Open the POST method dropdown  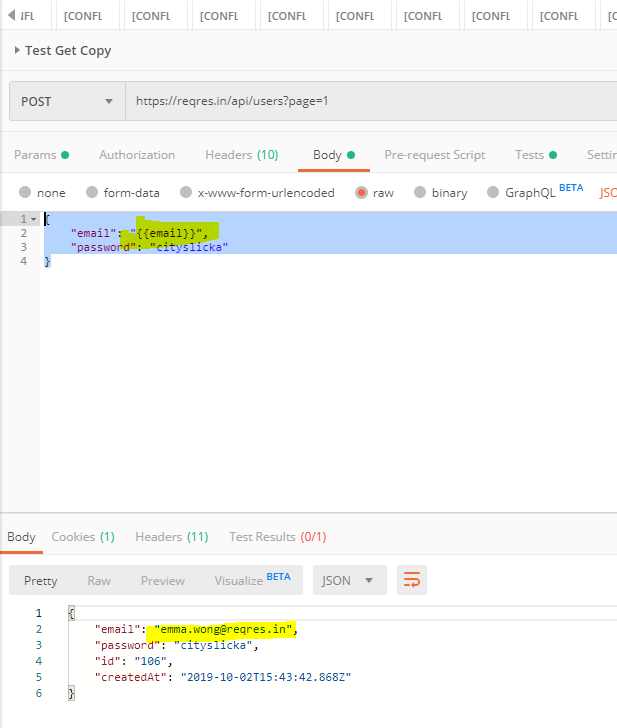pyautogui.click(x=67, y=101)
